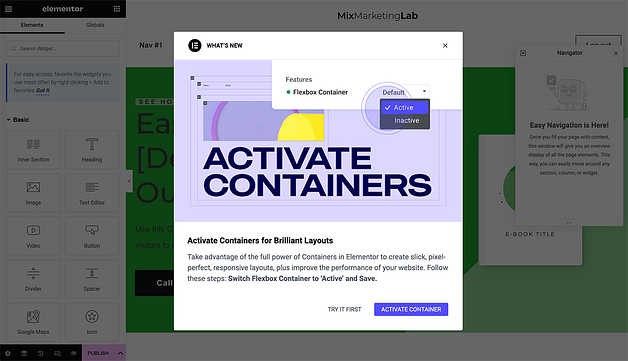The image size is (628, 361).
Task: Click the Got It link
Action: click(43, 91)
